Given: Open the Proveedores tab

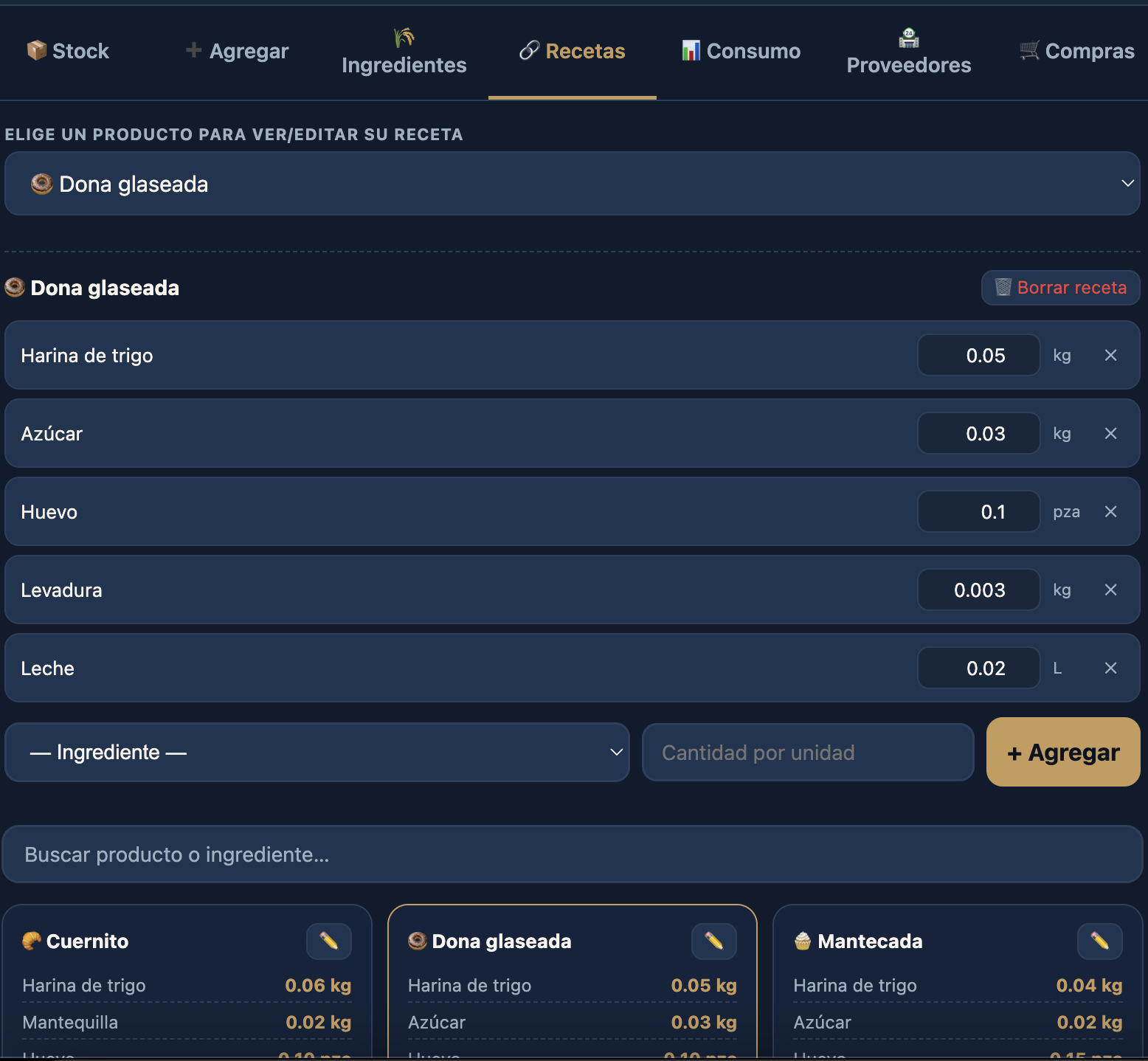Looking at the screenshot, I should click(909, 51).
